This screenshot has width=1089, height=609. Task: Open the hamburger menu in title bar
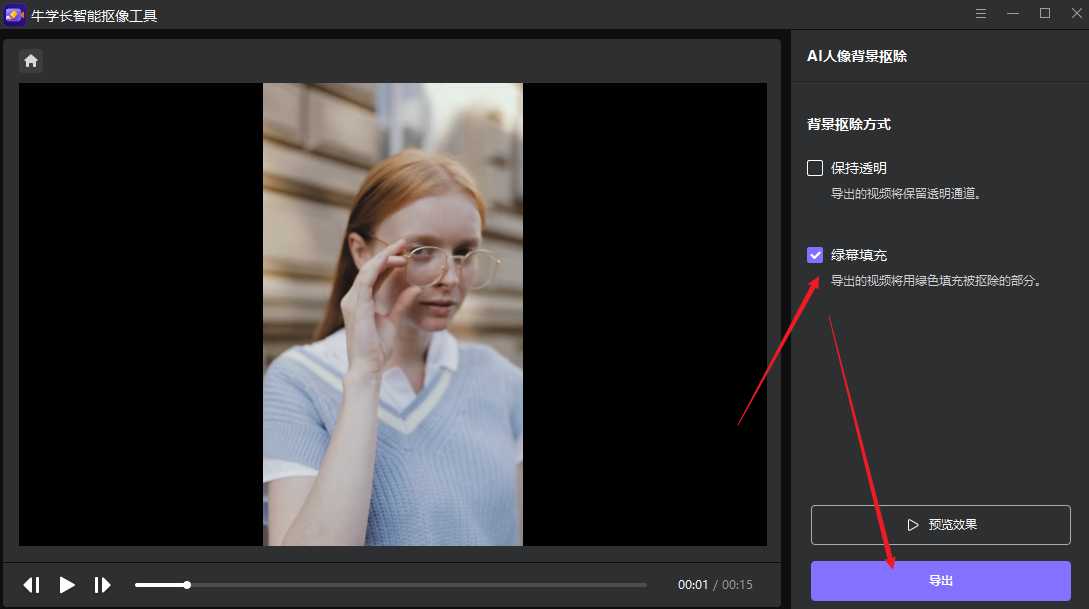tap(981, 14)
